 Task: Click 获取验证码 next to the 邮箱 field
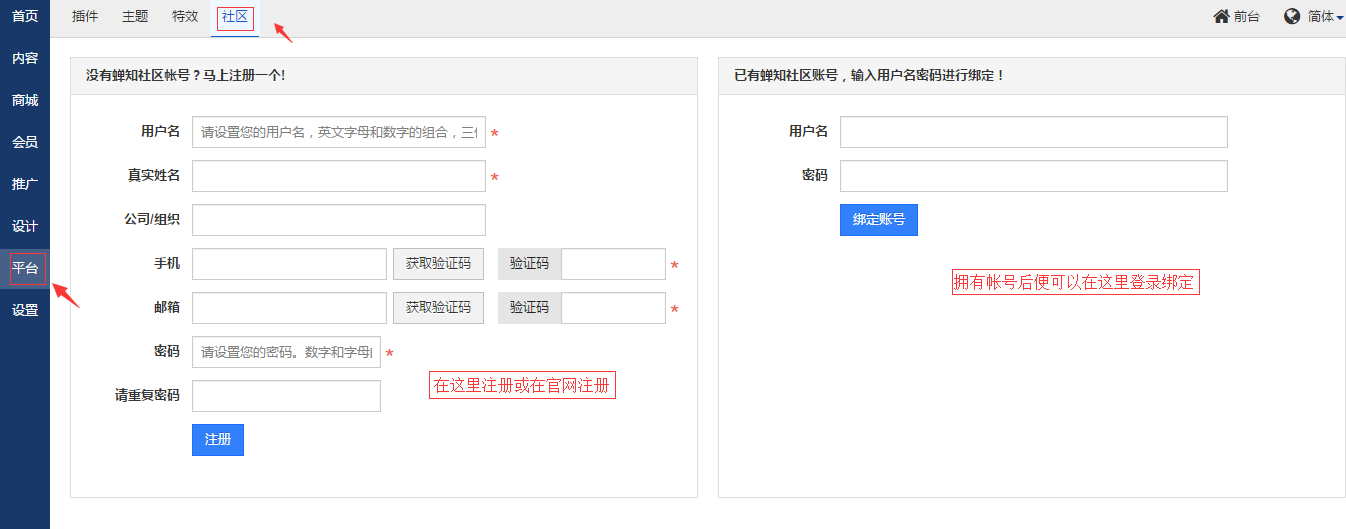tap(438, 308)
